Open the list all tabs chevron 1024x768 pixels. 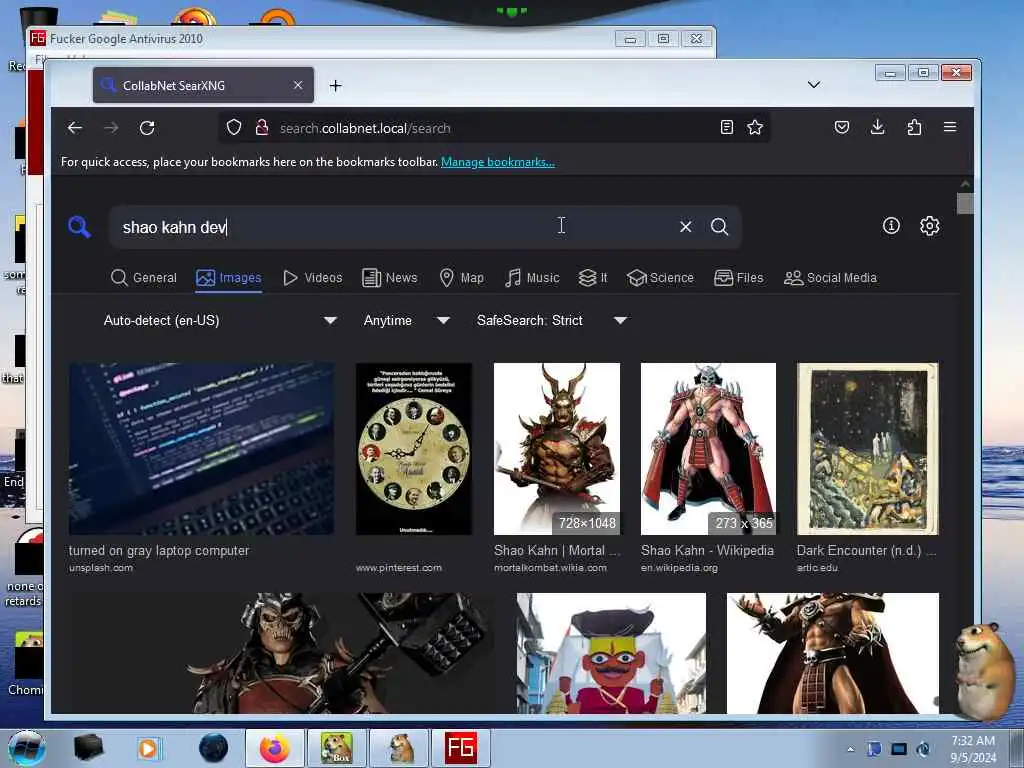814,85
